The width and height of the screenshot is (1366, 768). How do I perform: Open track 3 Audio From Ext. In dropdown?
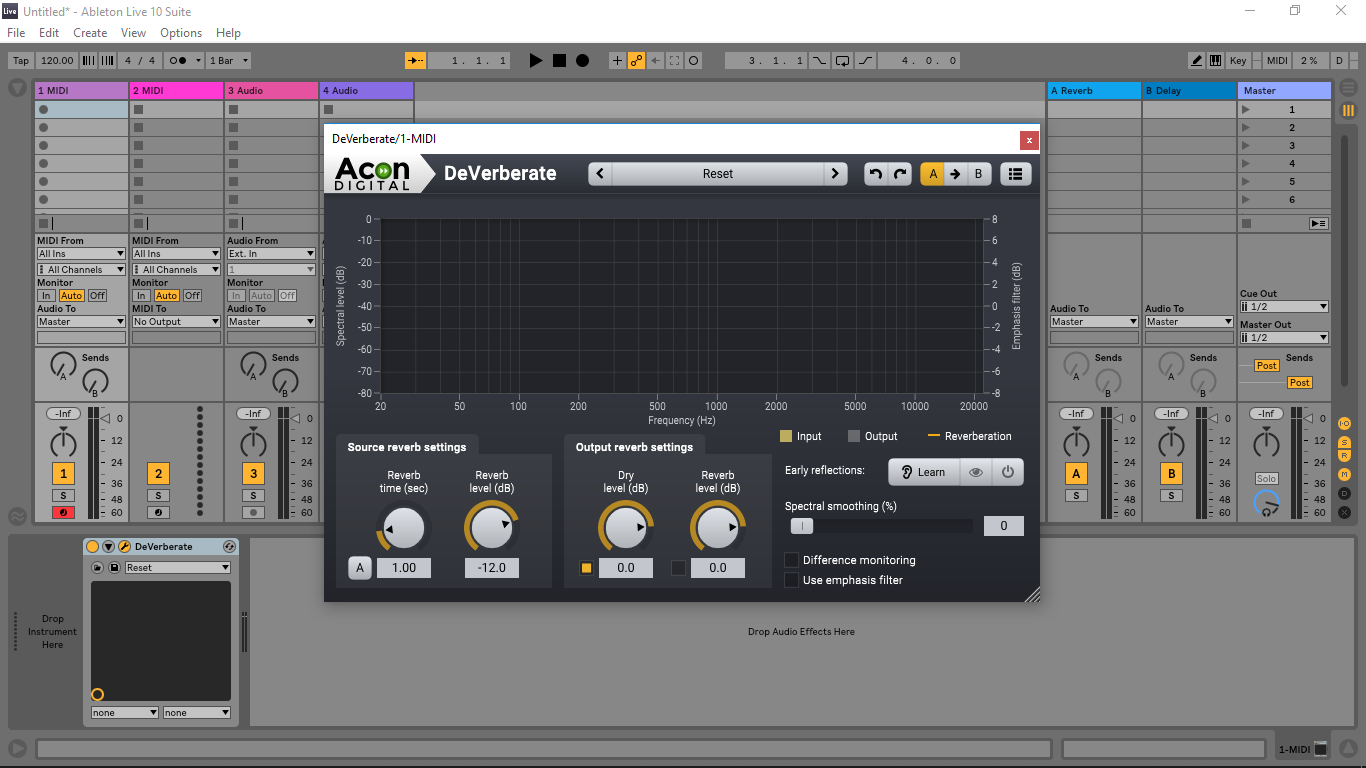tap(271, 254)
